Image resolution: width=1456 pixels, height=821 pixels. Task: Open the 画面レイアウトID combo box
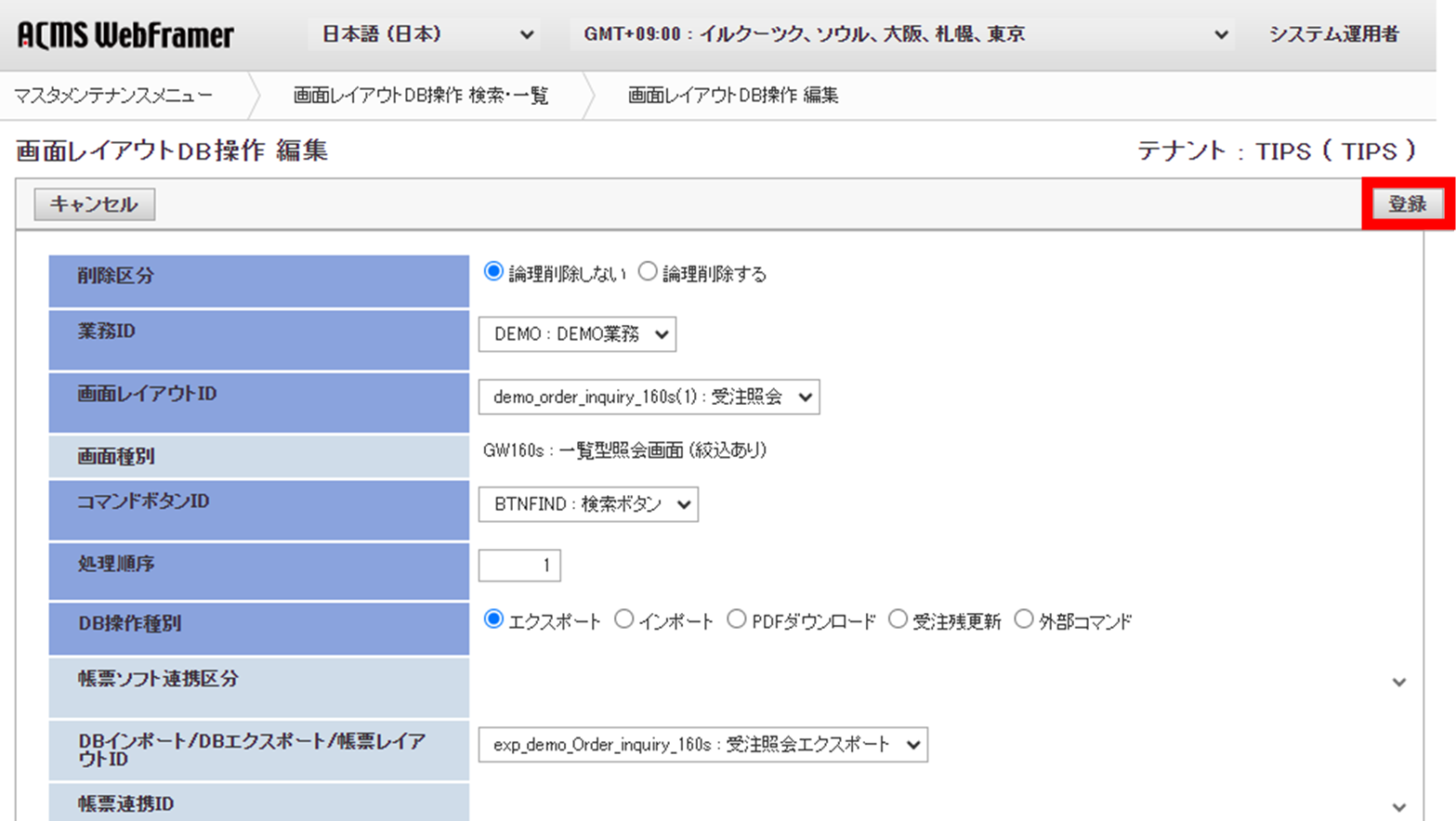pyautogui.click(x=649, y=397)
